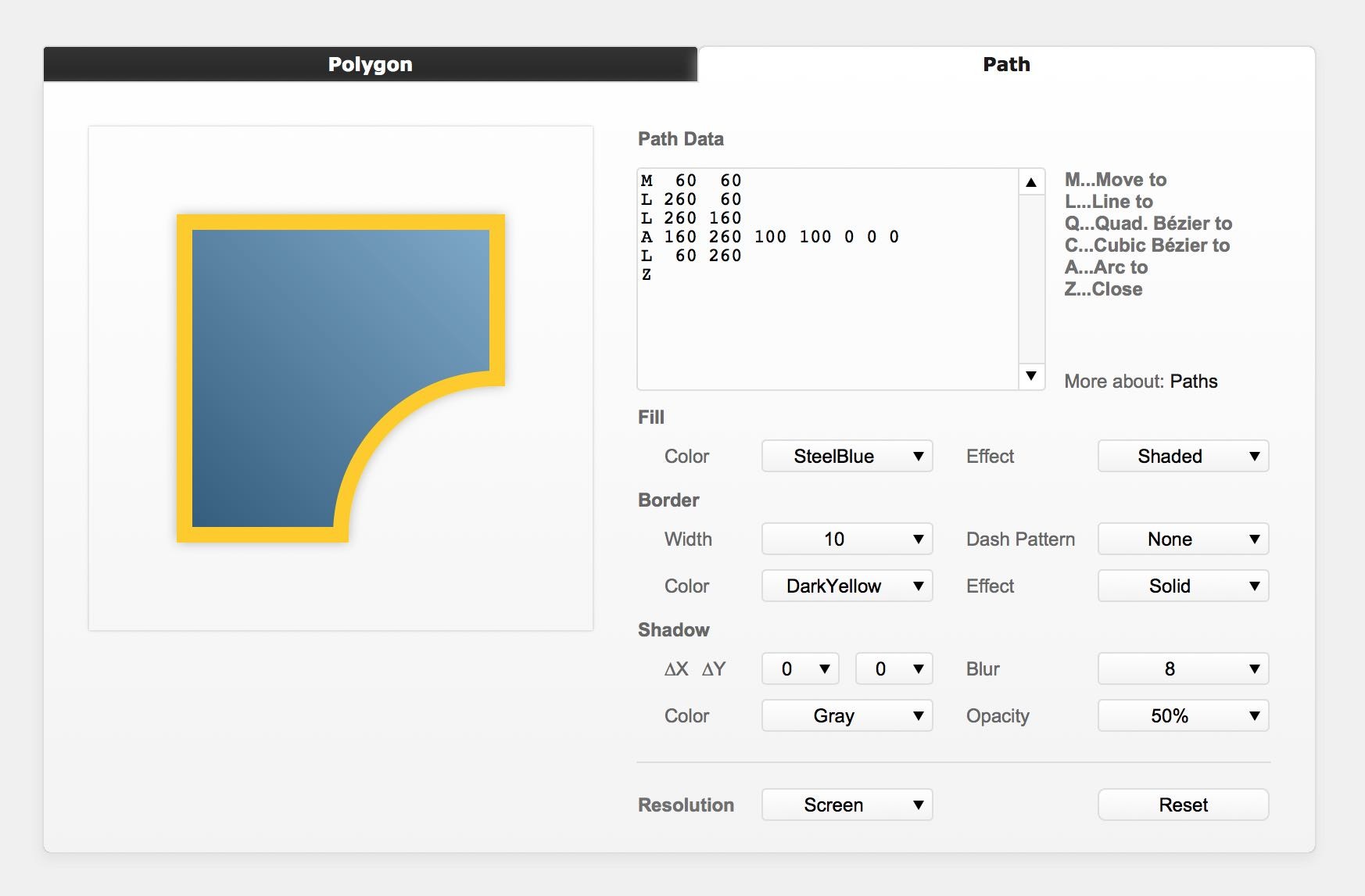Click the 'C...Cubic Bézier to' legend text
Screen dimensions: 1365x896
coord(1147,246)
